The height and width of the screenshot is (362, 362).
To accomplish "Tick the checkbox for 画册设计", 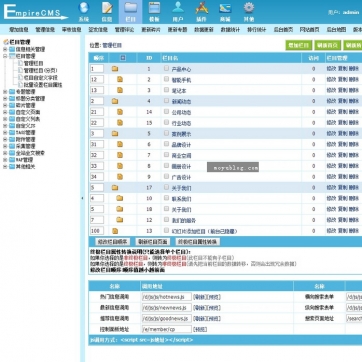I will coord(166,166).
